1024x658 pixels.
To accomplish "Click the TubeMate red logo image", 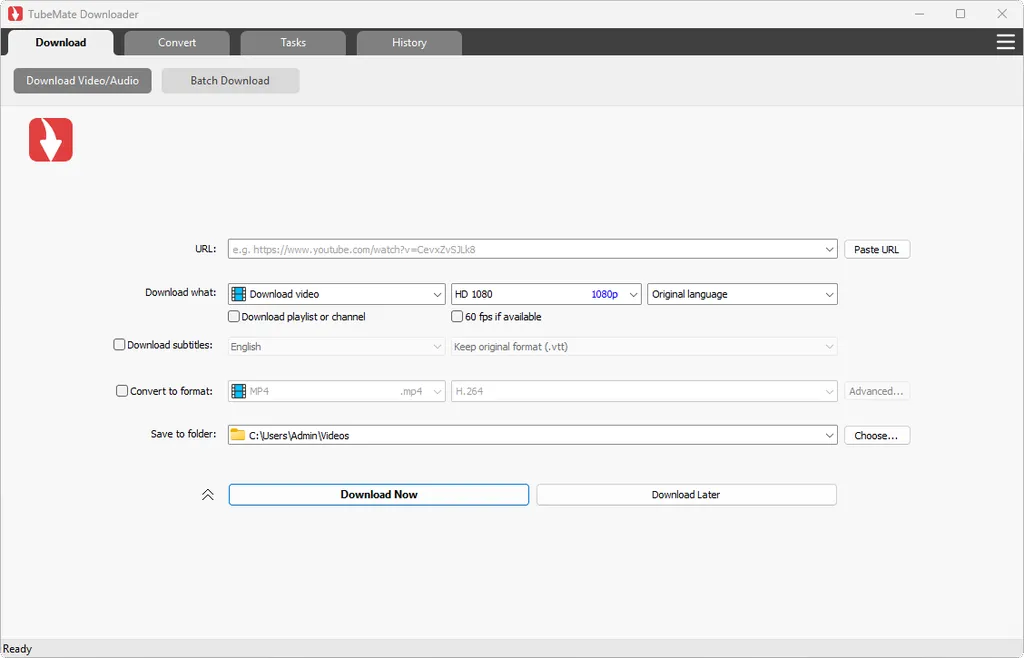I will coord(51,140).
